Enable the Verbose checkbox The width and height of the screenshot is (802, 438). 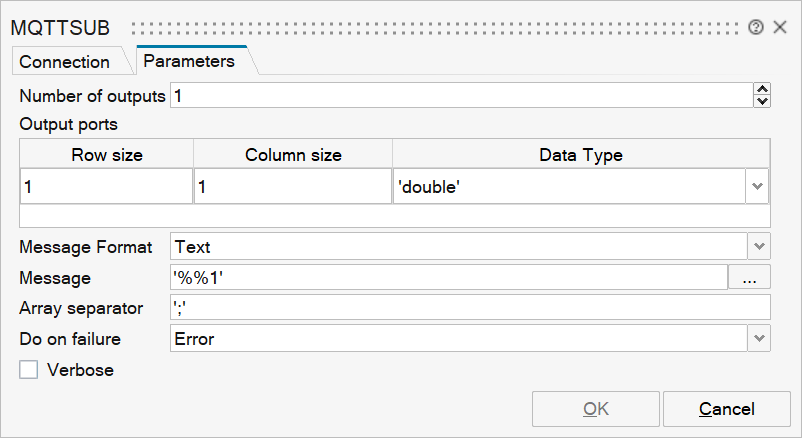click(x=29, y=370)
